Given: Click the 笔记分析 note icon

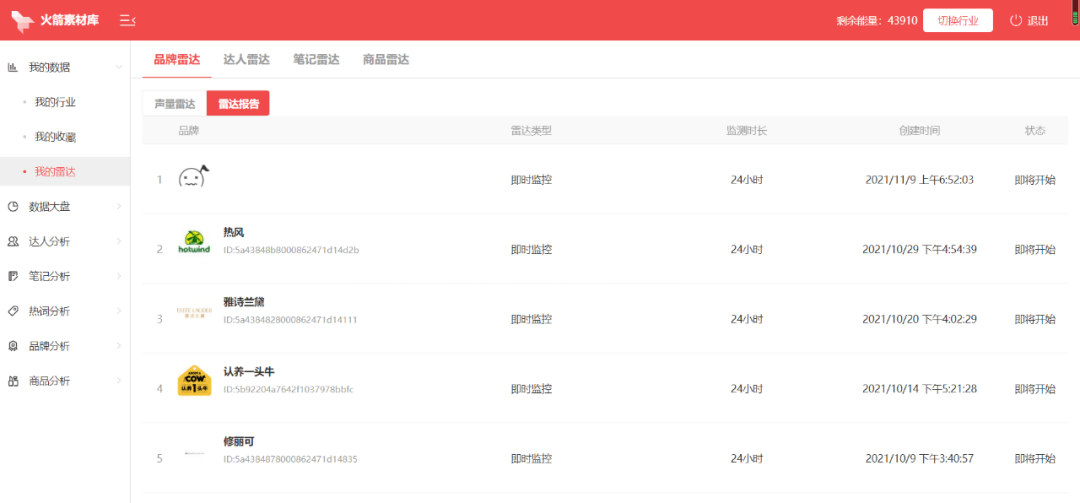Looking at the screenshot, I should (x=13, y=276).
